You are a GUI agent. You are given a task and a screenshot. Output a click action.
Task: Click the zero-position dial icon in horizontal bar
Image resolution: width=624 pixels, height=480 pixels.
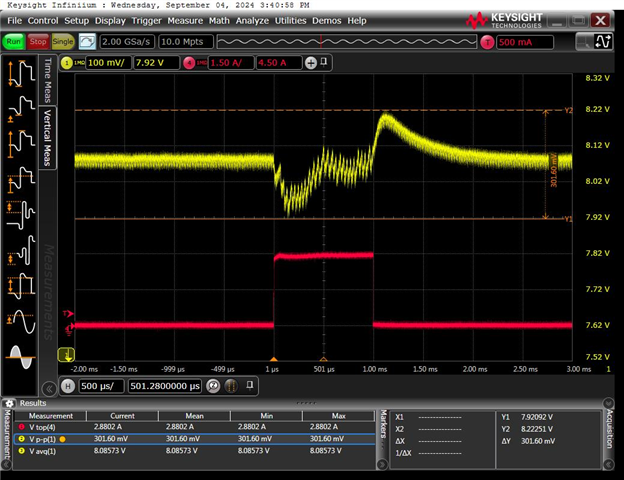214,386
